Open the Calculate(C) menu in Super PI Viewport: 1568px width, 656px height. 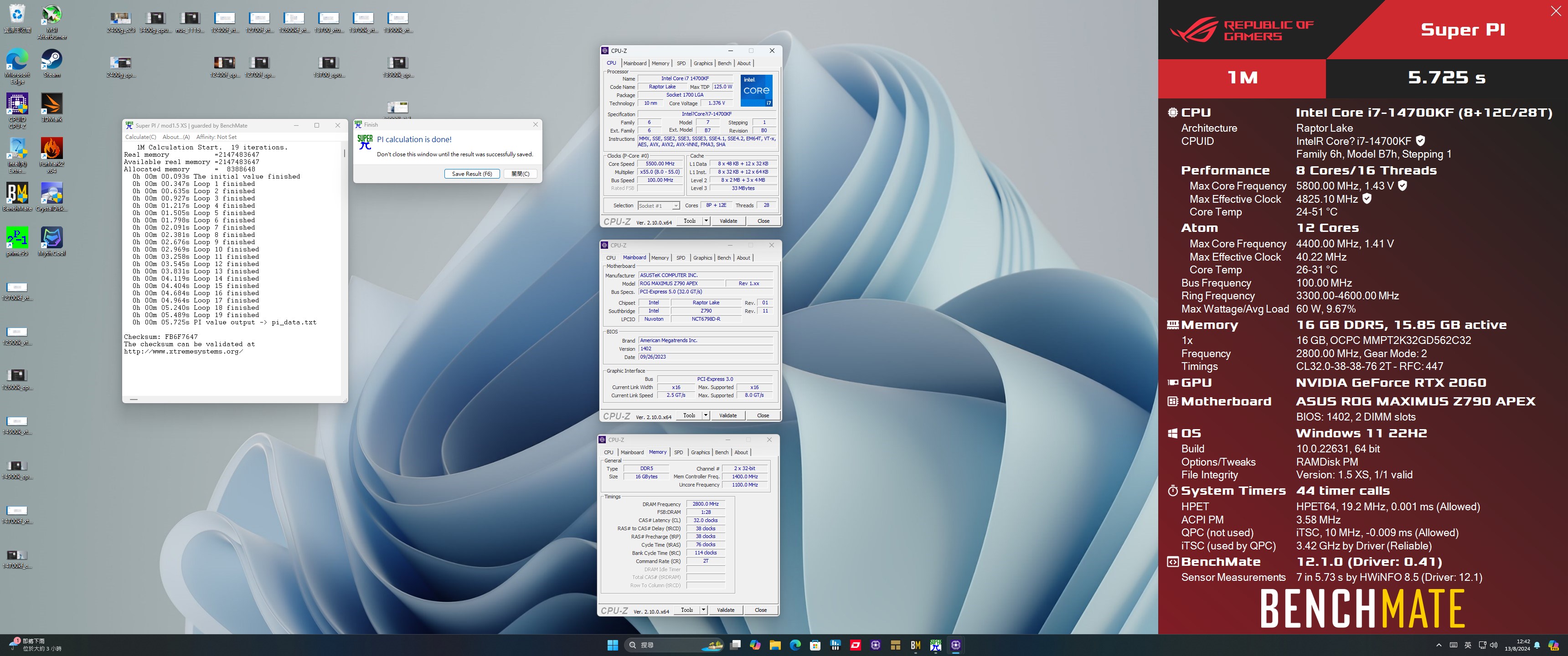pyautogui.click(x=140, y=137)
